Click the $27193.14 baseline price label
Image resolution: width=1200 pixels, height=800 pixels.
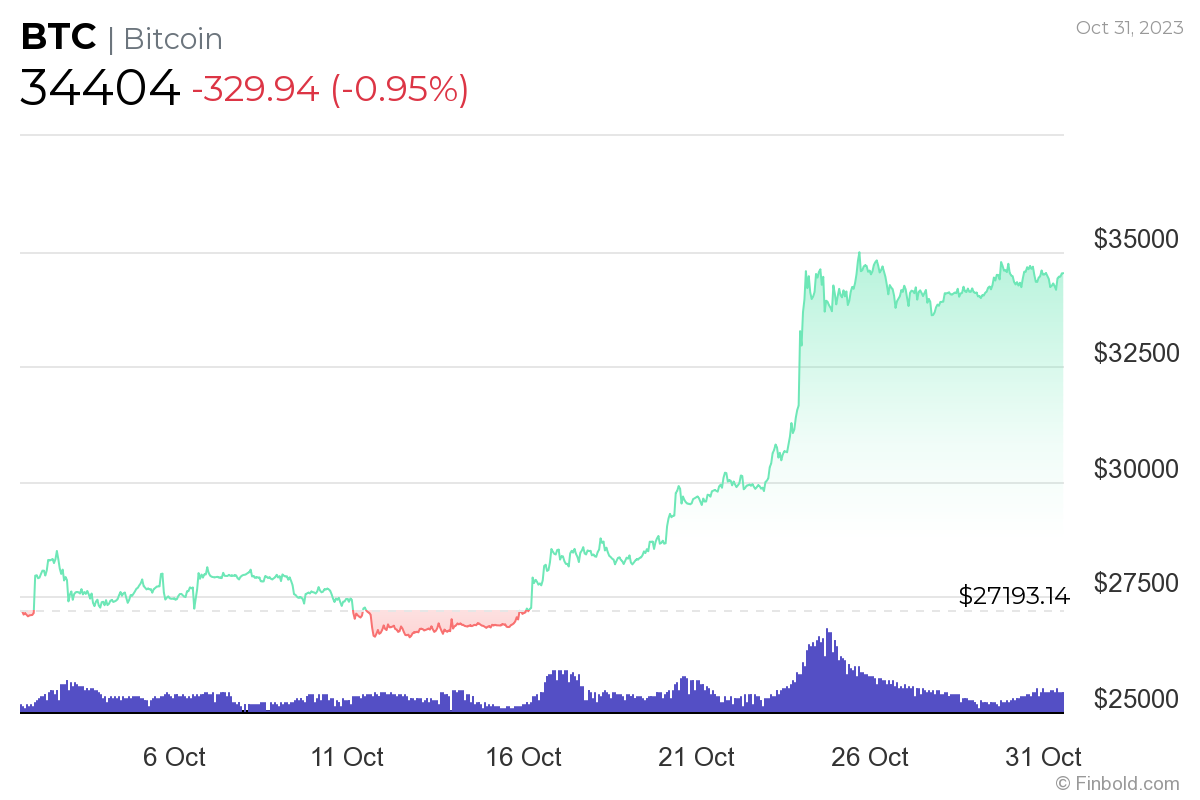pyautogui.click(x=1014, y=597)
